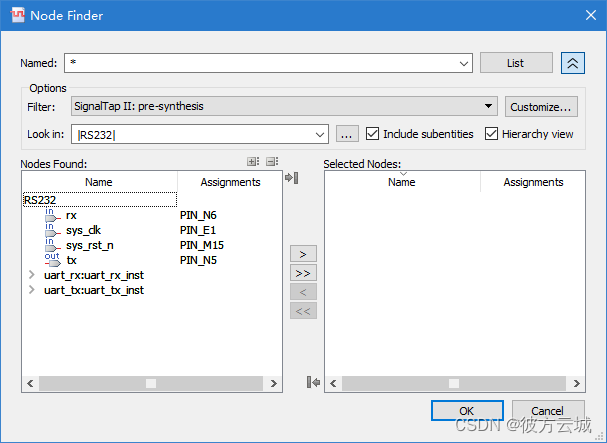Click Nodes Found Name column header
This screenshot has width=607, height=443.
(x=99, y=182)
